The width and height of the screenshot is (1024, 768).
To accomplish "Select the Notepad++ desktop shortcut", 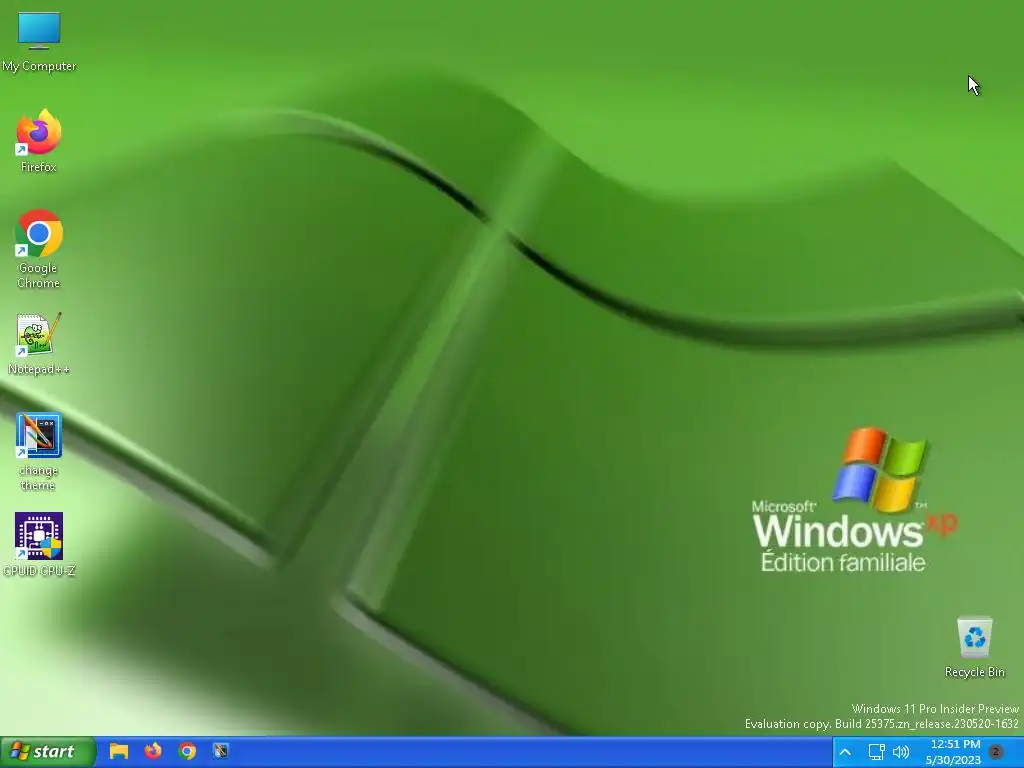I will click(39, 344).
